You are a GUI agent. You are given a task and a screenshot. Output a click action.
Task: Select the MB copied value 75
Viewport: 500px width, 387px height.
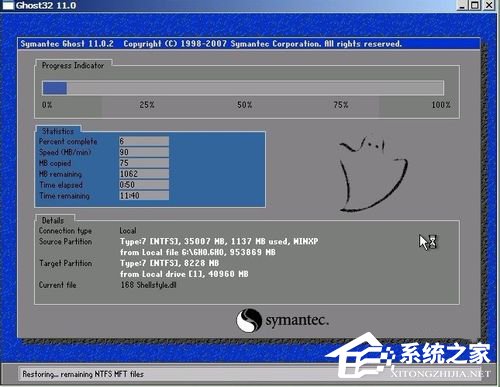pos(144,163)
